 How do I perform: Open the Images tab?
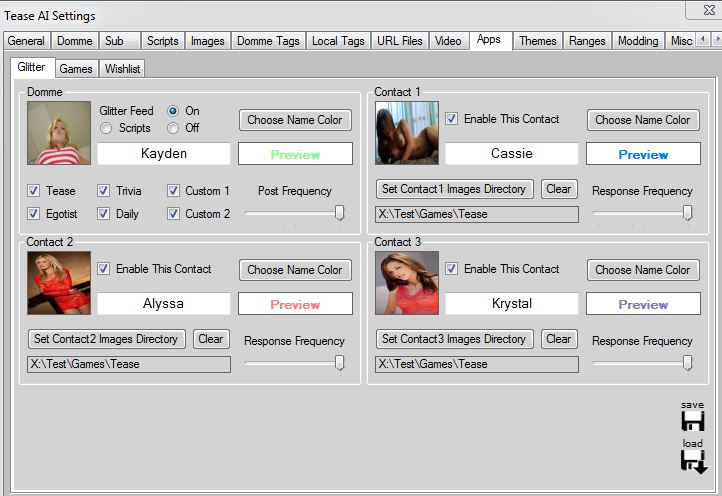pyautogui.click(x=208, y=41)
